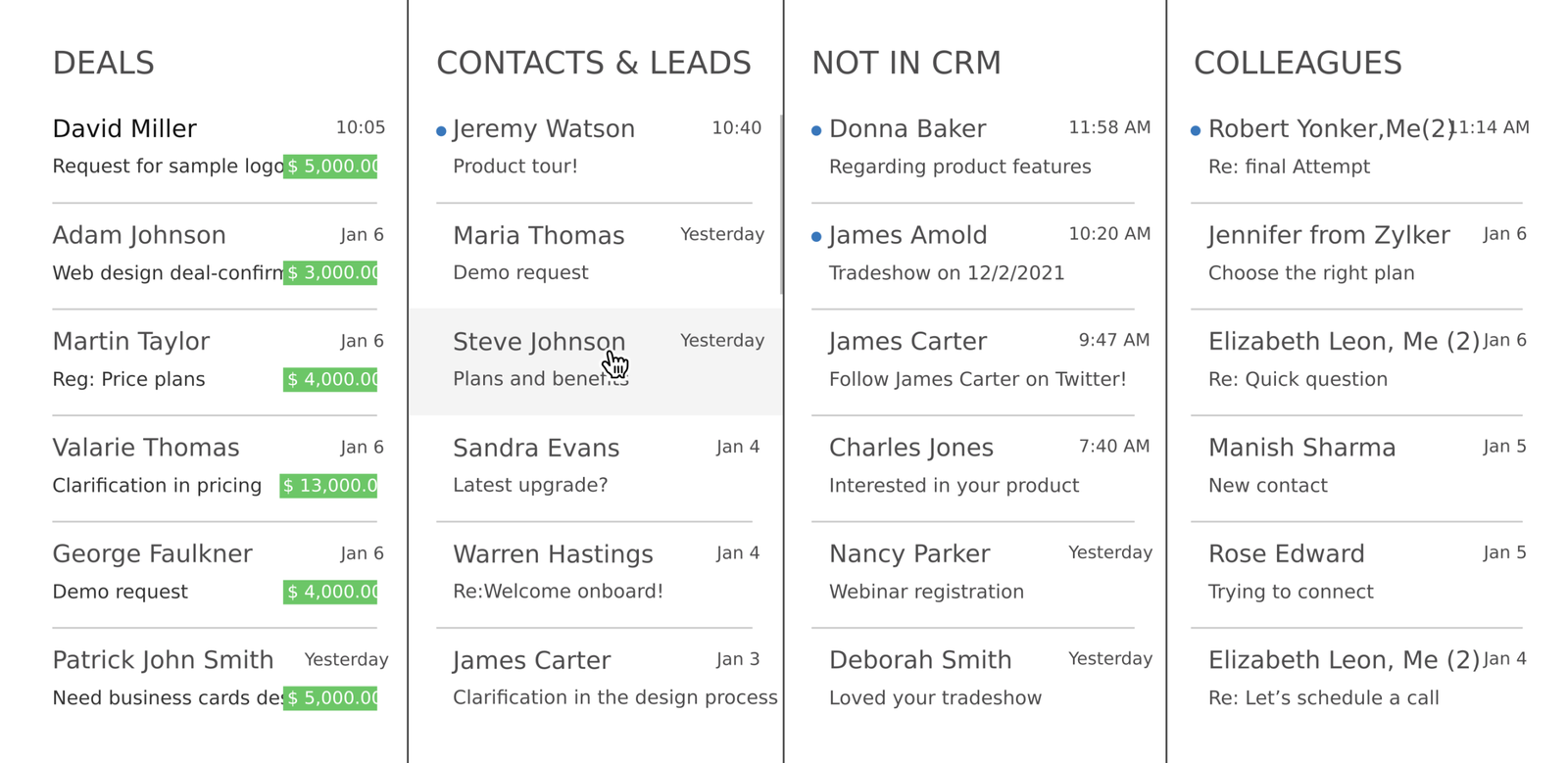Click the $3,000.00 deal amount badge
1568x763 pixels.
[330, 272]
